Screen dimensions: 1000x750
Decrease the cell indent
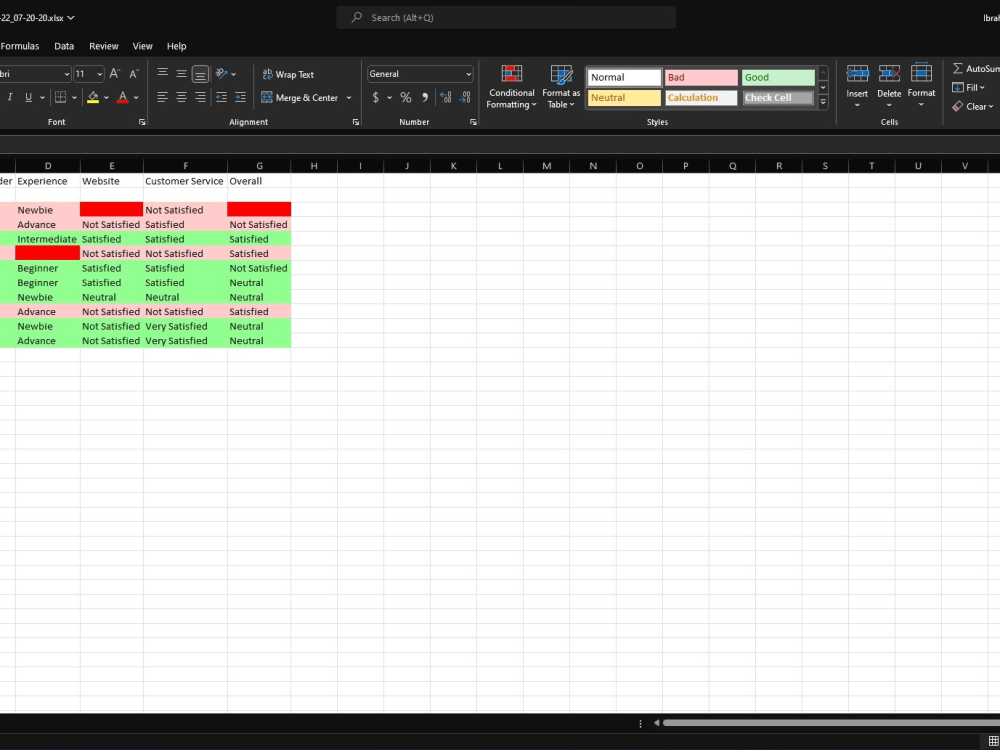(x=221, y=97)
